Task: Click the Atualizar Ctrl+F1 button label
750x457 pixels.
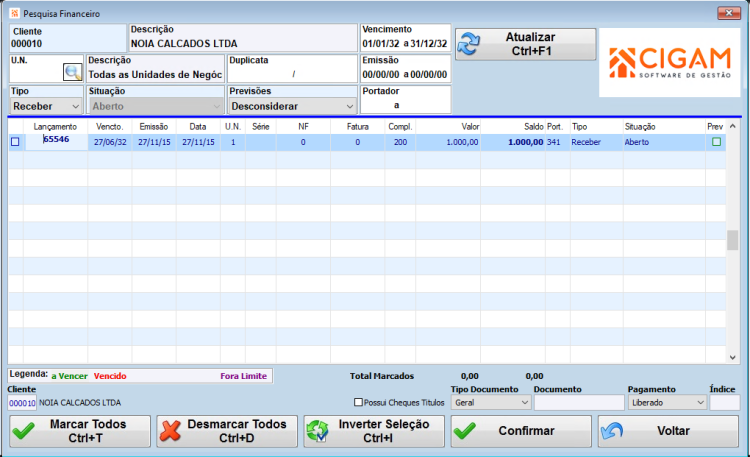Action: coord(531,44)
